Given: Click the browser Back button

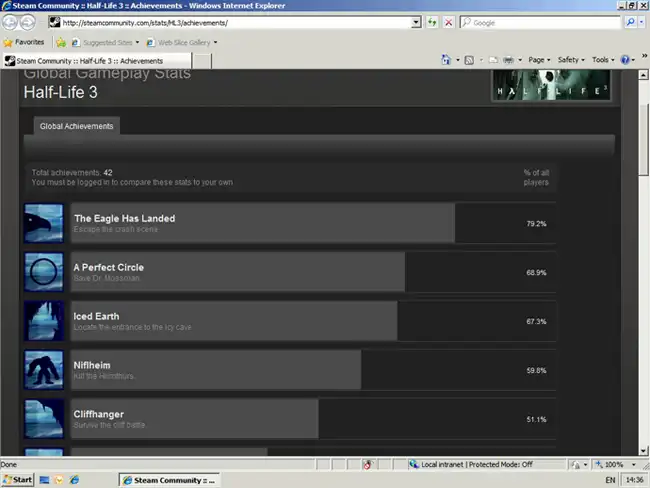Looking at the screenshot, I should [12, 22].
